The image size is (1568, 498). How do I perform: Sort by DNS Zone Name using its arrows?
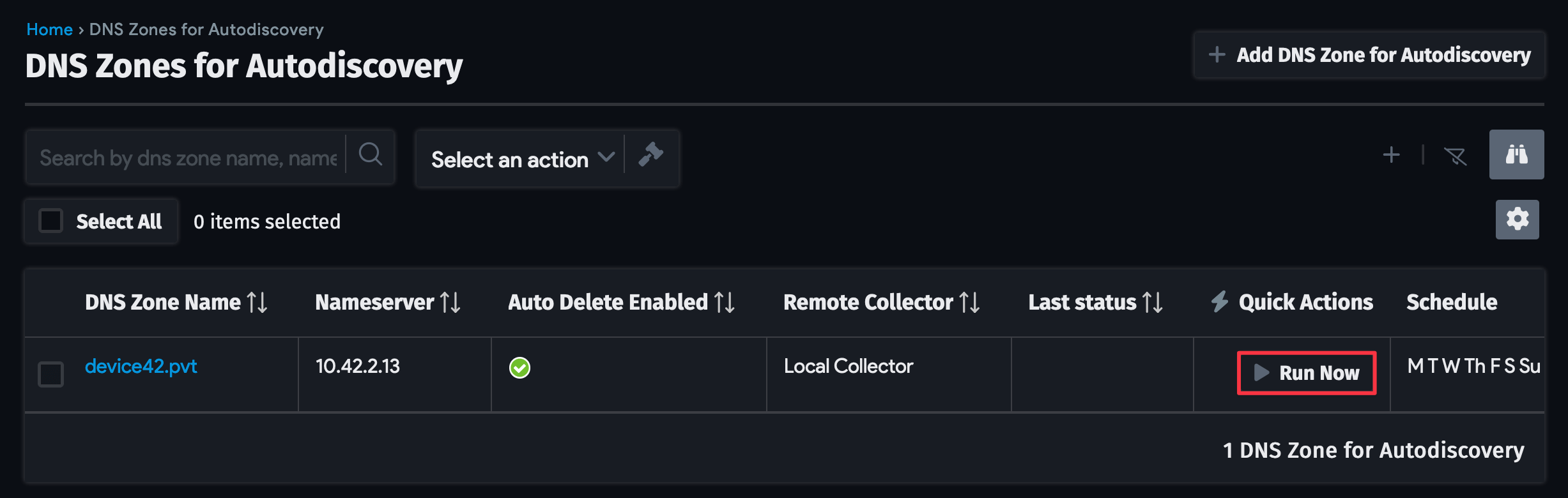click(258, 302)
